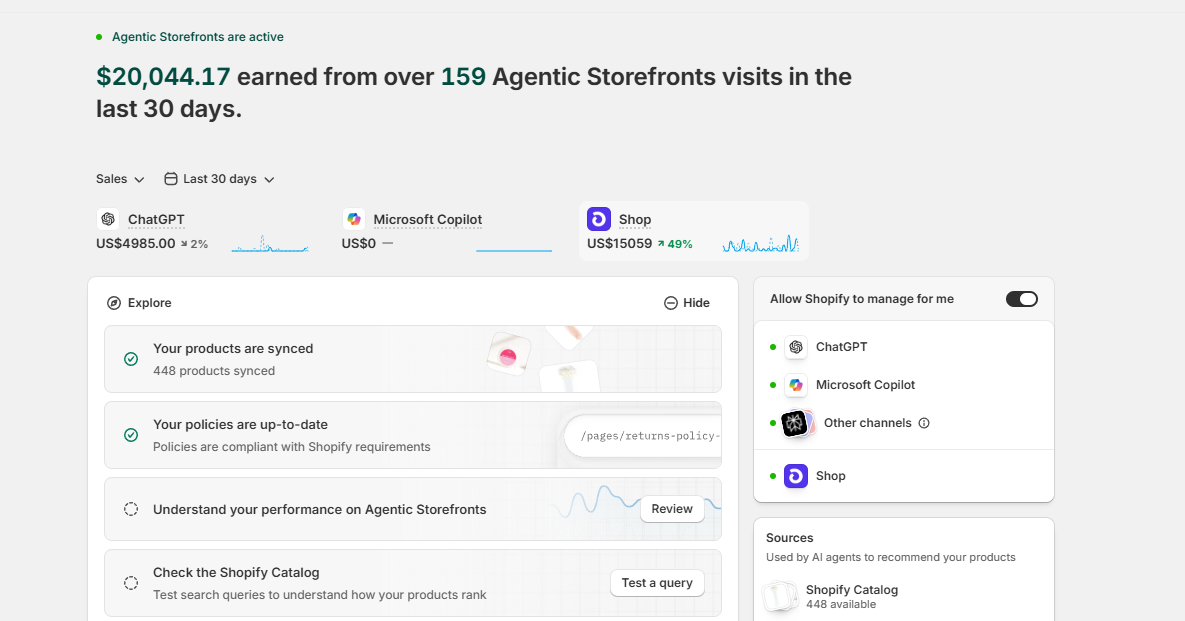
Task: Hide the Explore section
Action: point(687,303)
